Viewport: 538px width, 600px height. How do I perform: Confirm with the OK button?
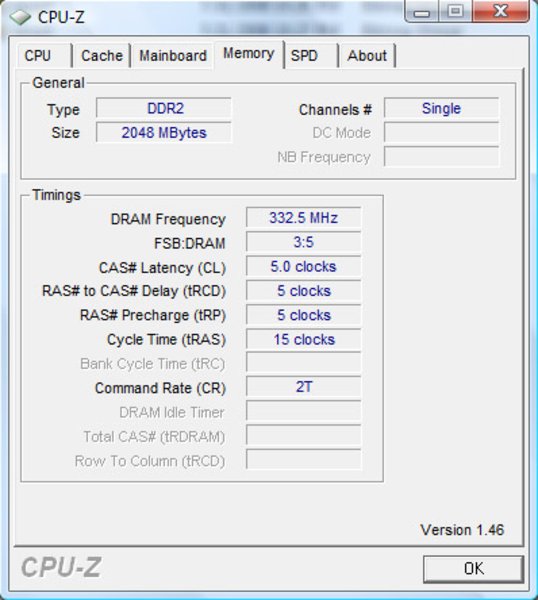tap(473, 569)
